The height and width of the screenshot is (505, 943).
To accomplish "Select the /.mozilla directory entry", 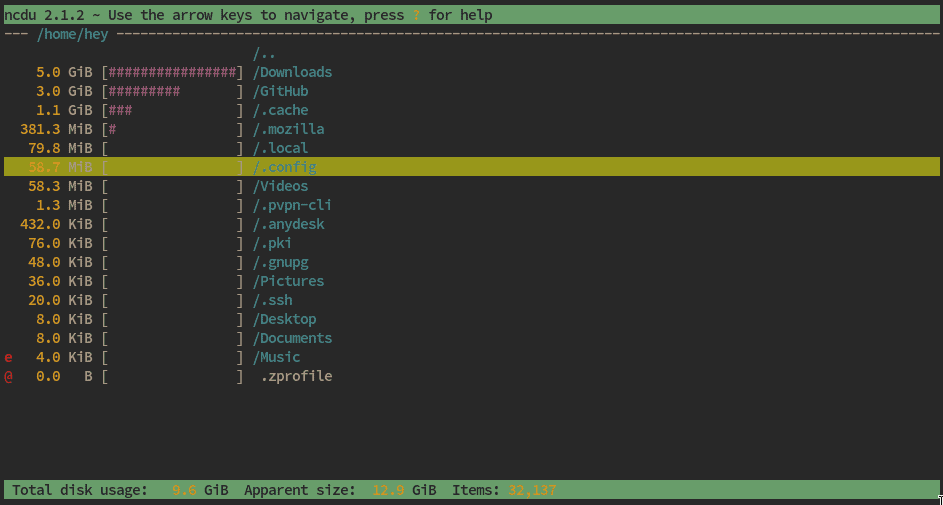I will click(x=288, y=130).
